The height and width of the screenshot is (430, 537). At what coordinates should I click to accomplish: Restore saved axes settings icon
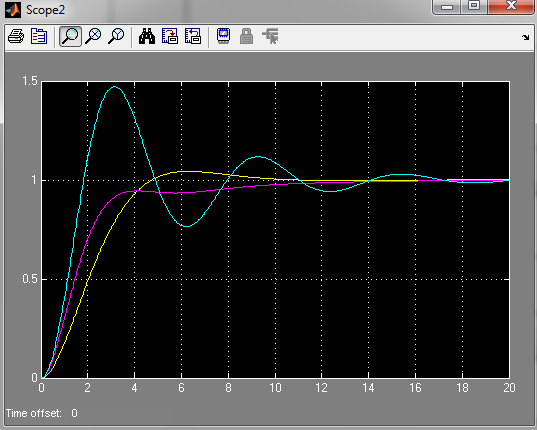193,36
